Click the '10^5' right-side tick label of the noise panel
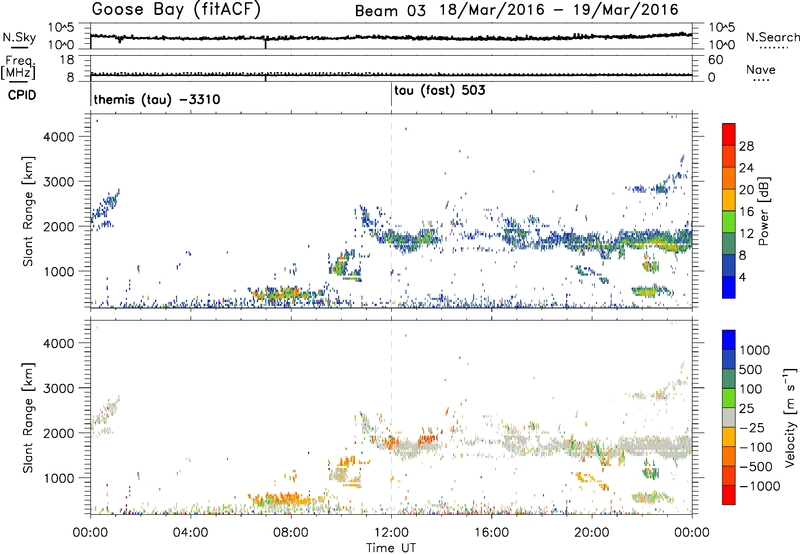 click(x=721, y=28)
